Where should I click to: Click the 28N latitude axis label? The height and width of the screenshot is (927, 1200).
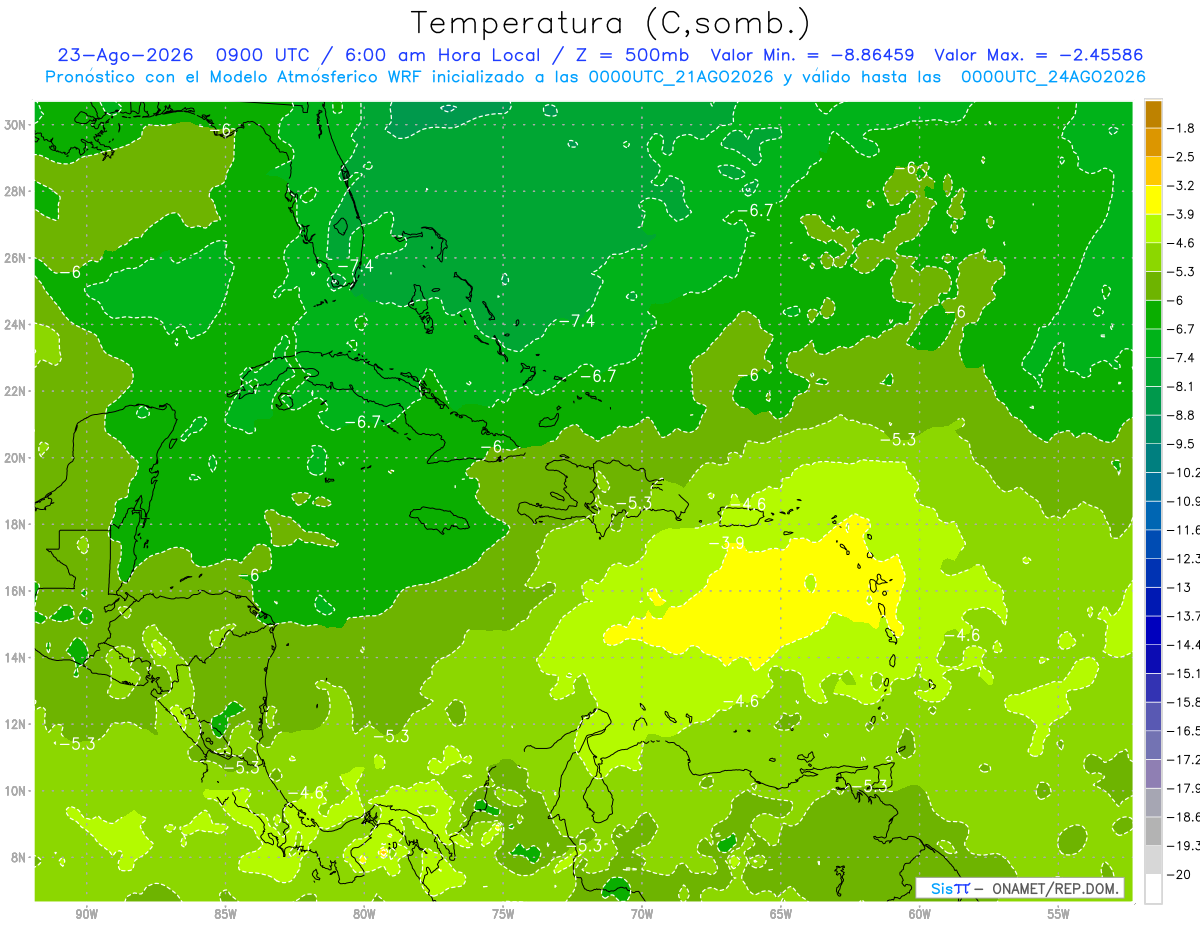click(16, 191)
